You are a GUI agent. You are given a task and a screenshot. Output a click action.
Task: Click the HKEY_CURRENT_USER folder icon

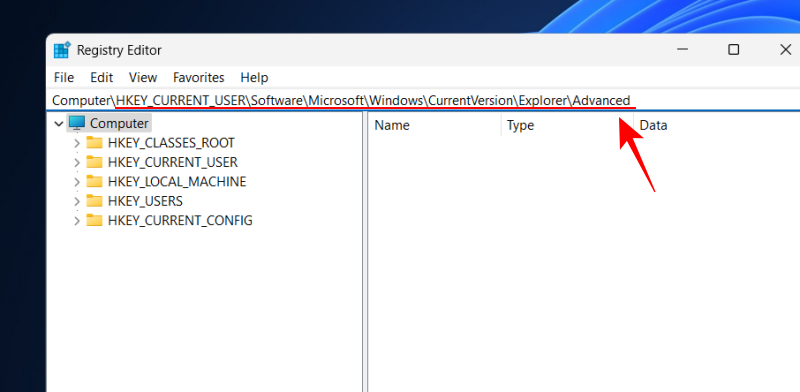pos(94,162)
